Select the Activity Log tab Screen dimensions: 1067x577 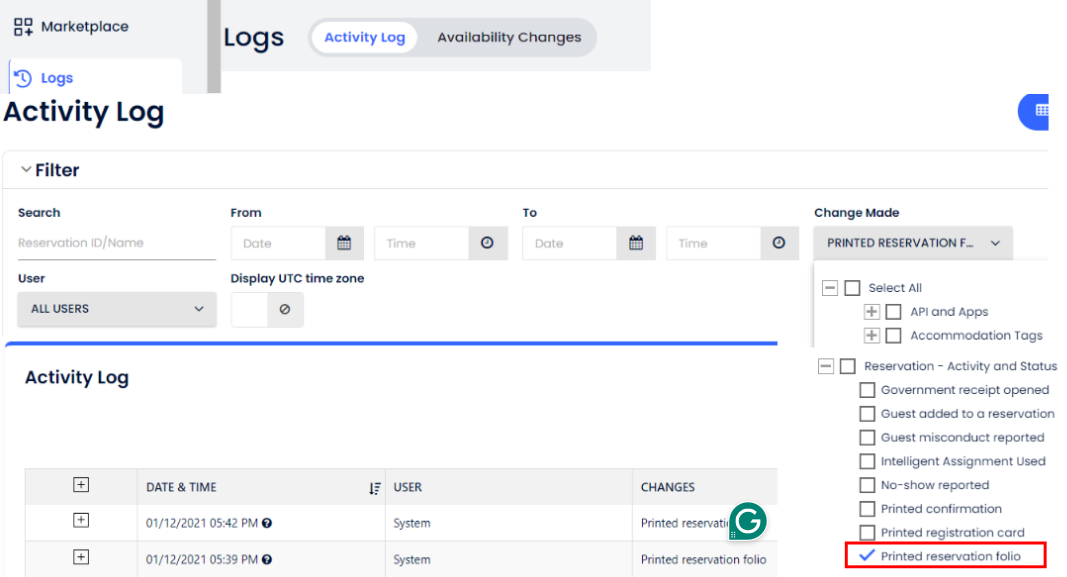point(364,37)
